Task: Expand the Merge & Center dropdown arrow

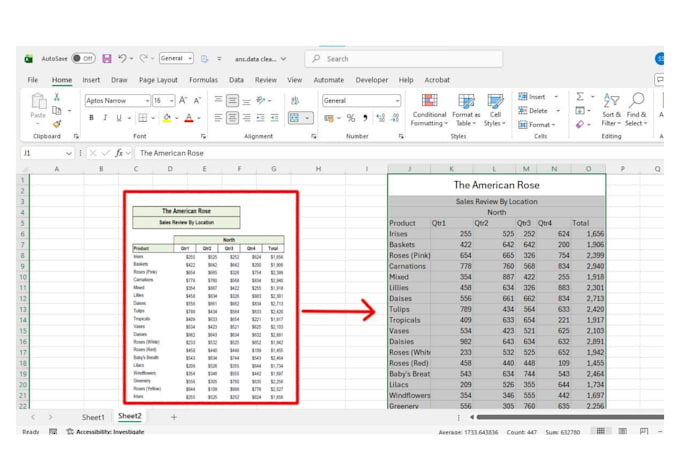Action: (307, 118)
